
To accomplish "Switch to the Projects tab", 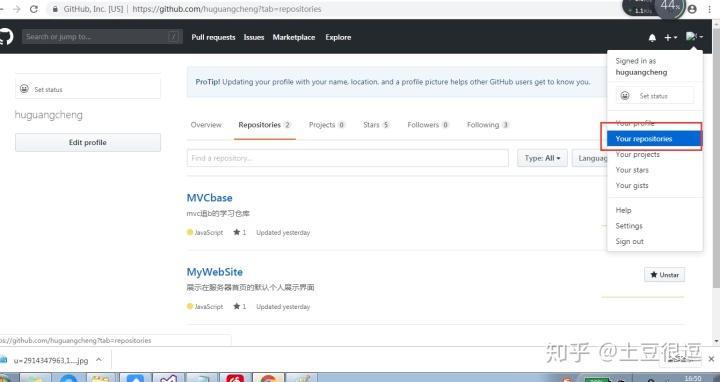I will tap(326, 125).
